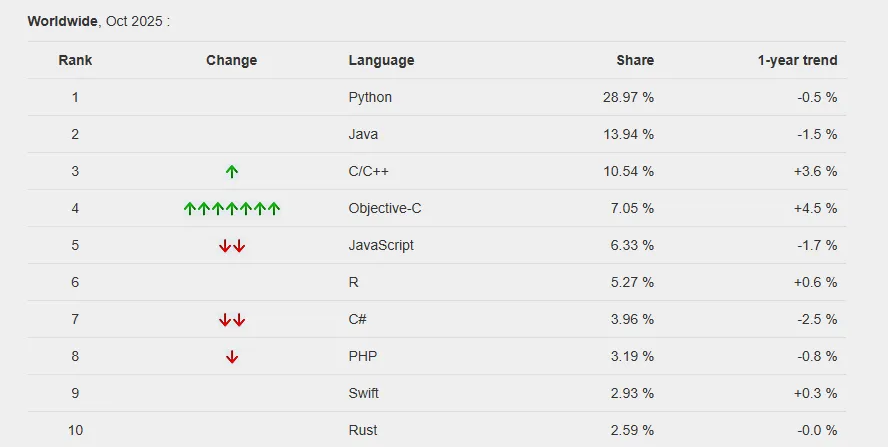This screenshot has width=888, height=447.
Task: Select the Swift language entry
Action: (364, 393)
